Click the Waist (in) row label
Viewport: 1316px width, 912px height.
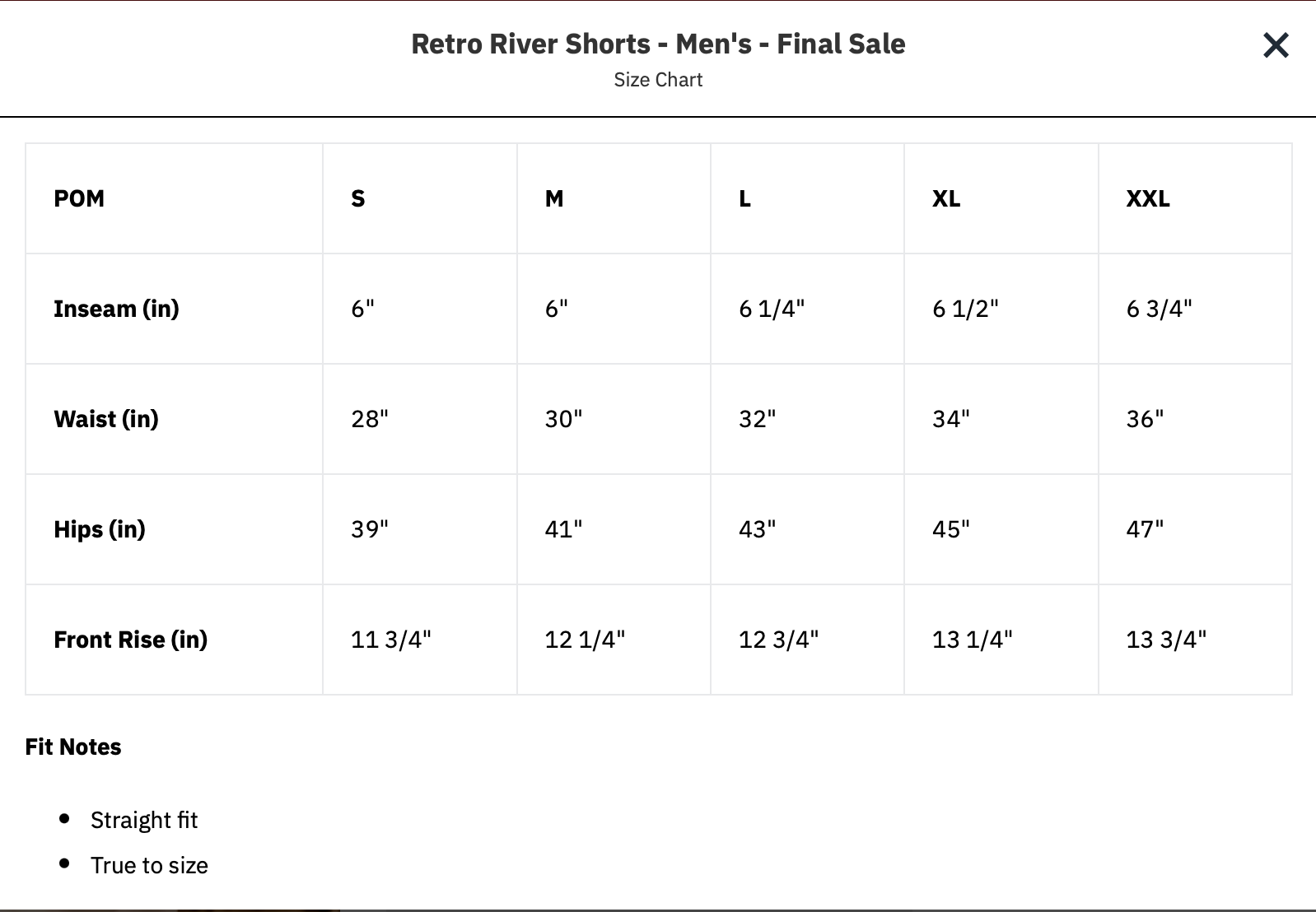click(106, 419)
